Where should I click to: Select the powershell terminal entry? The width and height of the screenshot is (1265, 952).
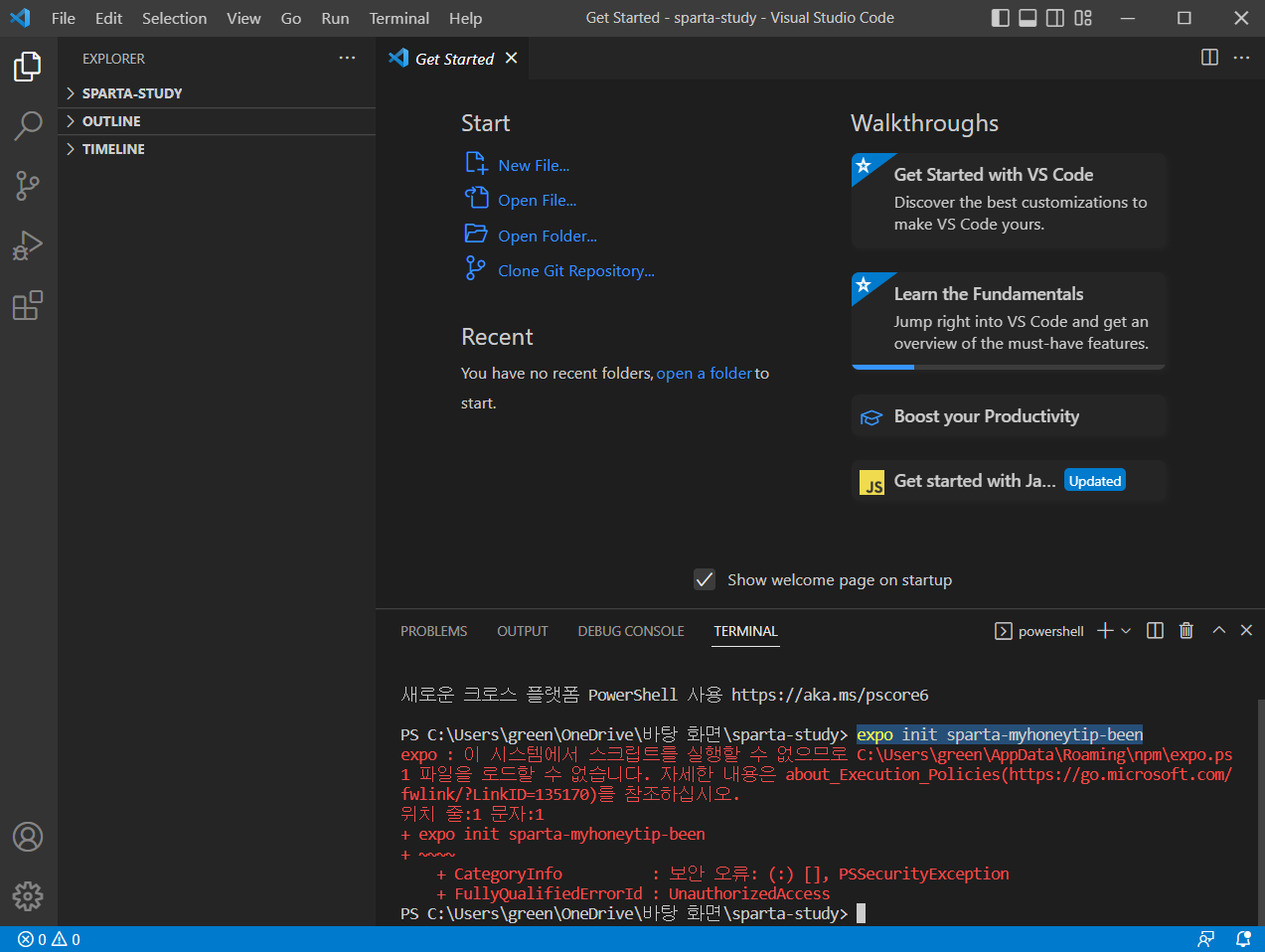1039,631
